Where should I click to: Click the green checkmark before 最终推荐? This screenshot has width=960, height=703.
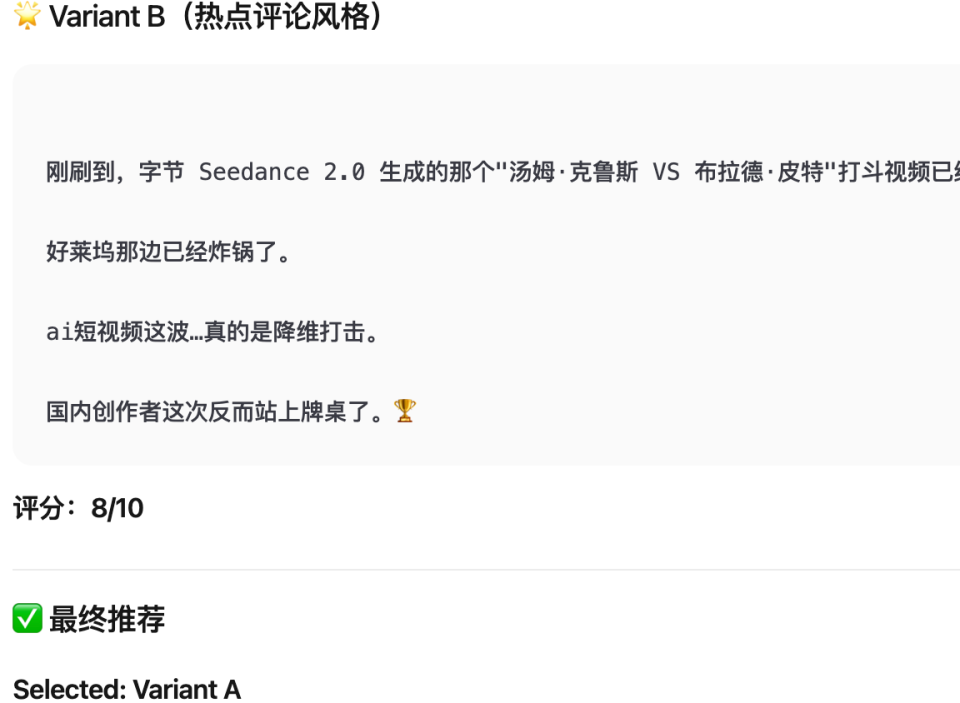[x=27, y=619]
